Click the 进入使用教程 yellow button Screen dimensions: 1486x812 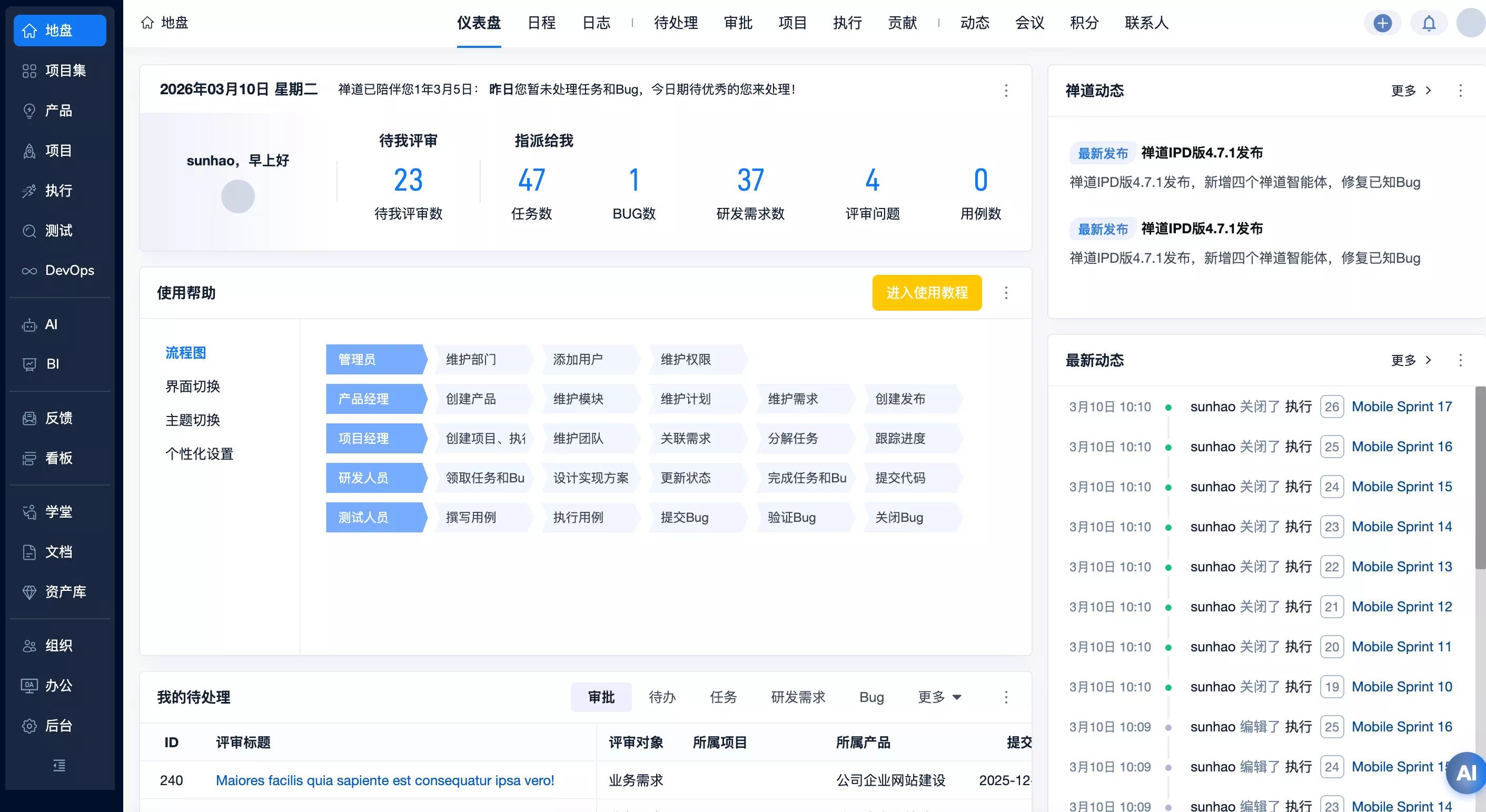(926, 293)
